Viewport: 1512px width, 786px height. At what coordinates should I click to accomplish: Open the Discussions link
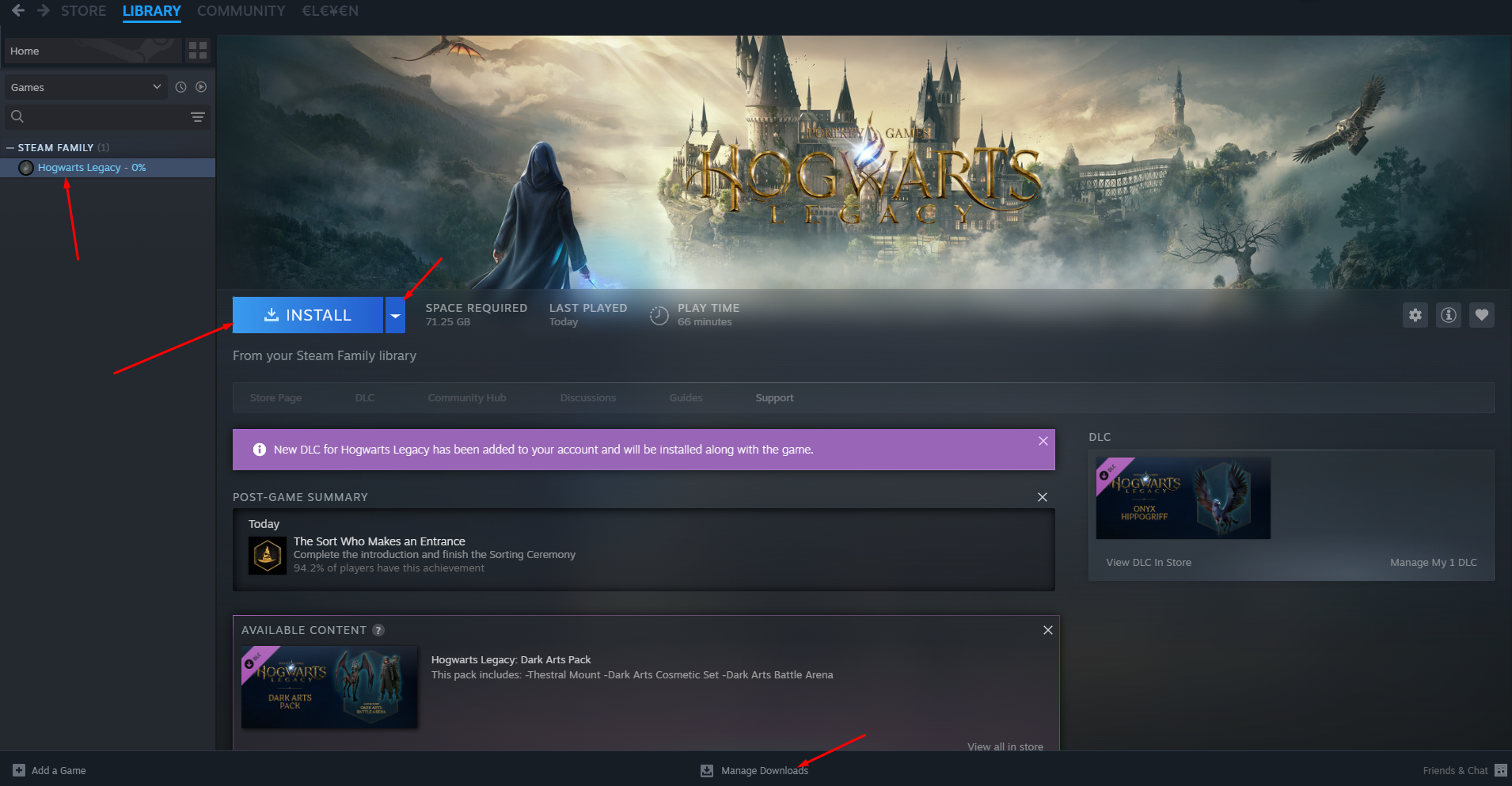coord(588,398)
